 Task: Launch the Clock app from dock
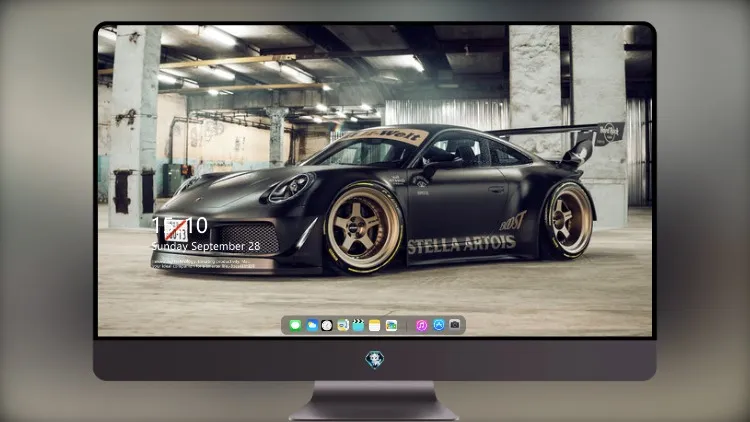327,325
